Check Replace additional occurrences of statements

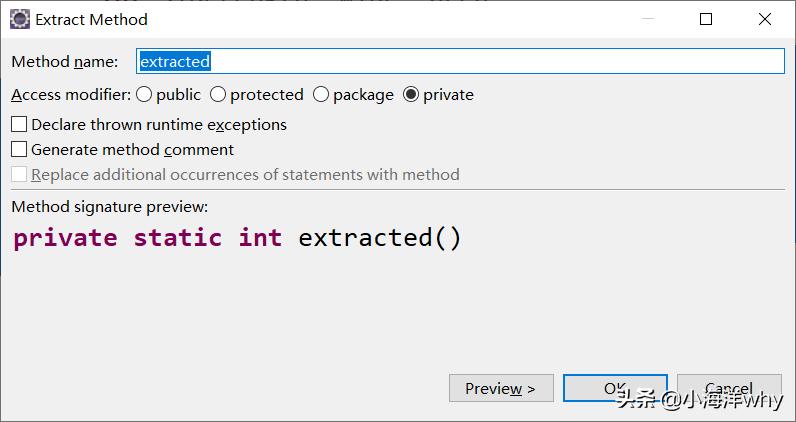pos(19,175)
